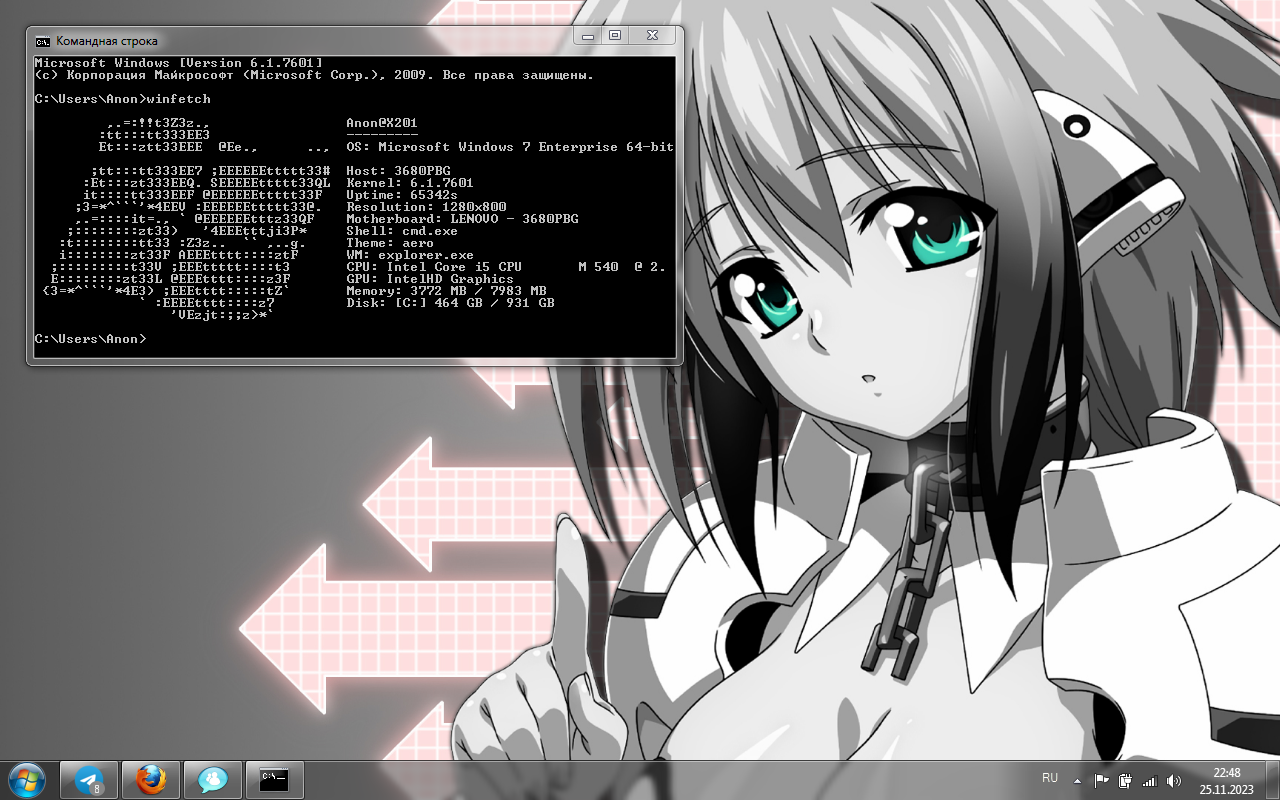The height and width of the screenshot is (800, 1280).
Task: Click the 'Shell: cmd.exe' line
Action: pos(402,231)
